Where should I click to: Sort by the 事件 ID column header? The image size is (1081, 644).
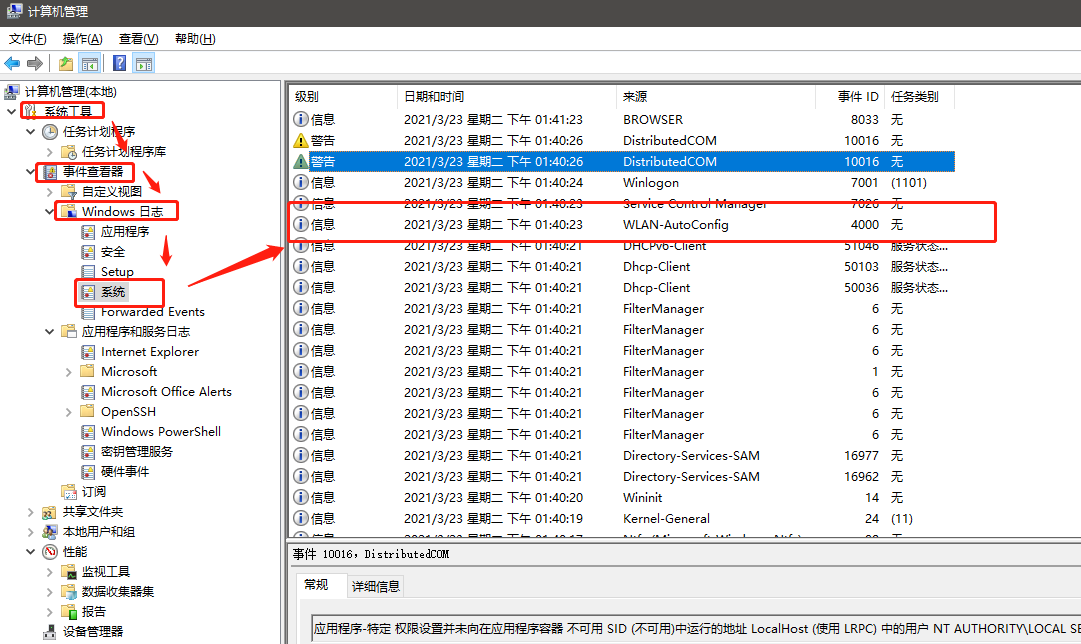[858, 97]
